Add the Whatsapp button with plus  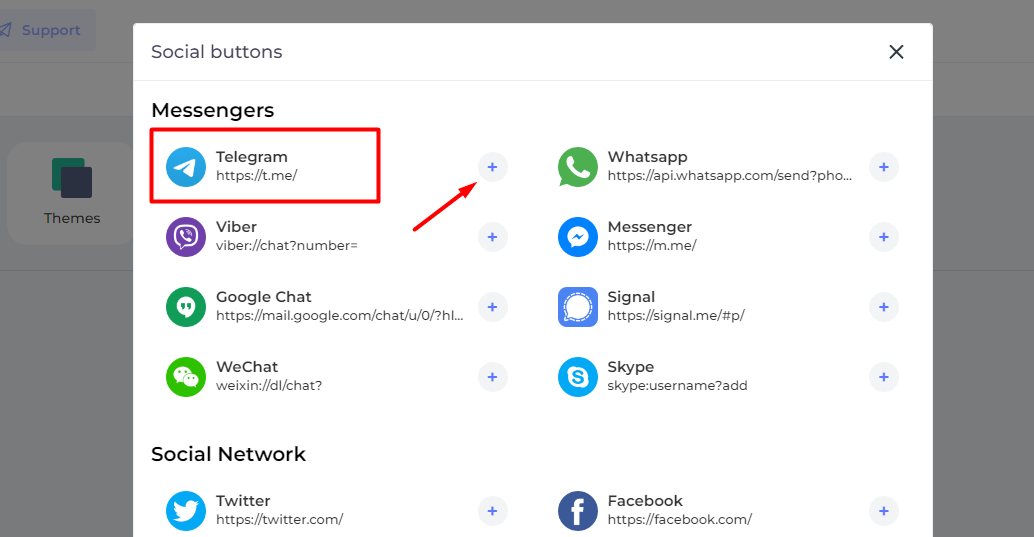[x=884, y=167]
